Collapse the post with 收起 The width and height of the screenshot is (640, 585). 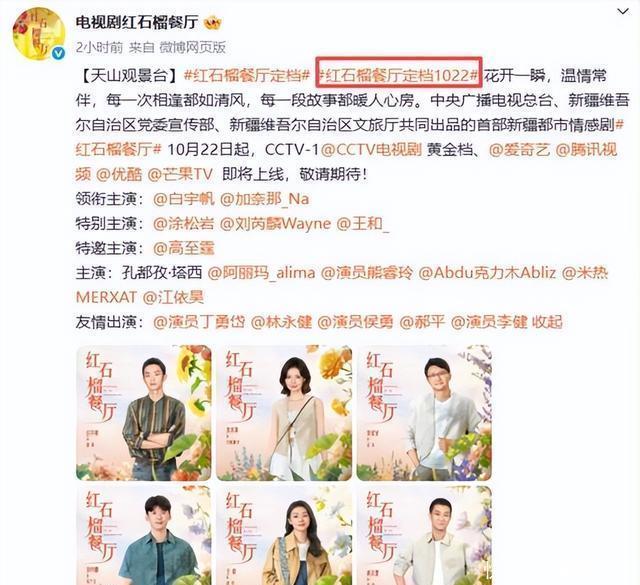547,322
